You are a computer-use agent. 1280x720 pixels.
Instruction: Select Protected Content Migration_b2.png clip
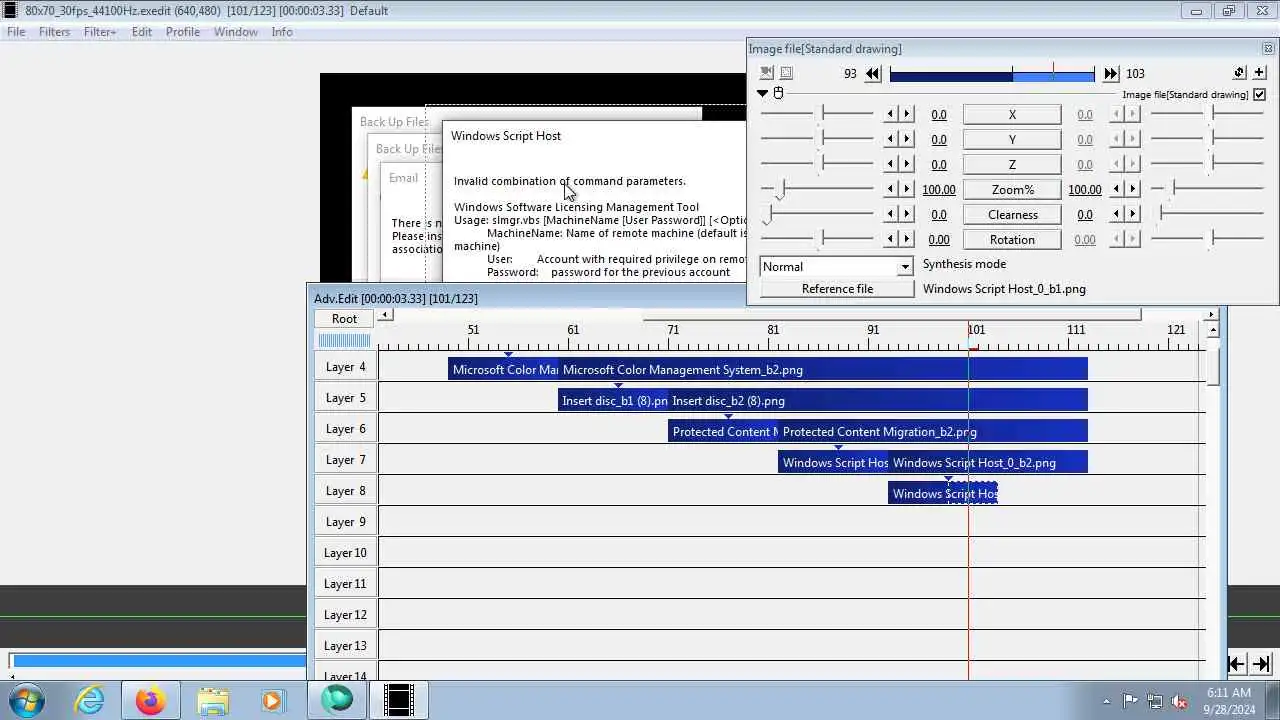coord(932,432)
